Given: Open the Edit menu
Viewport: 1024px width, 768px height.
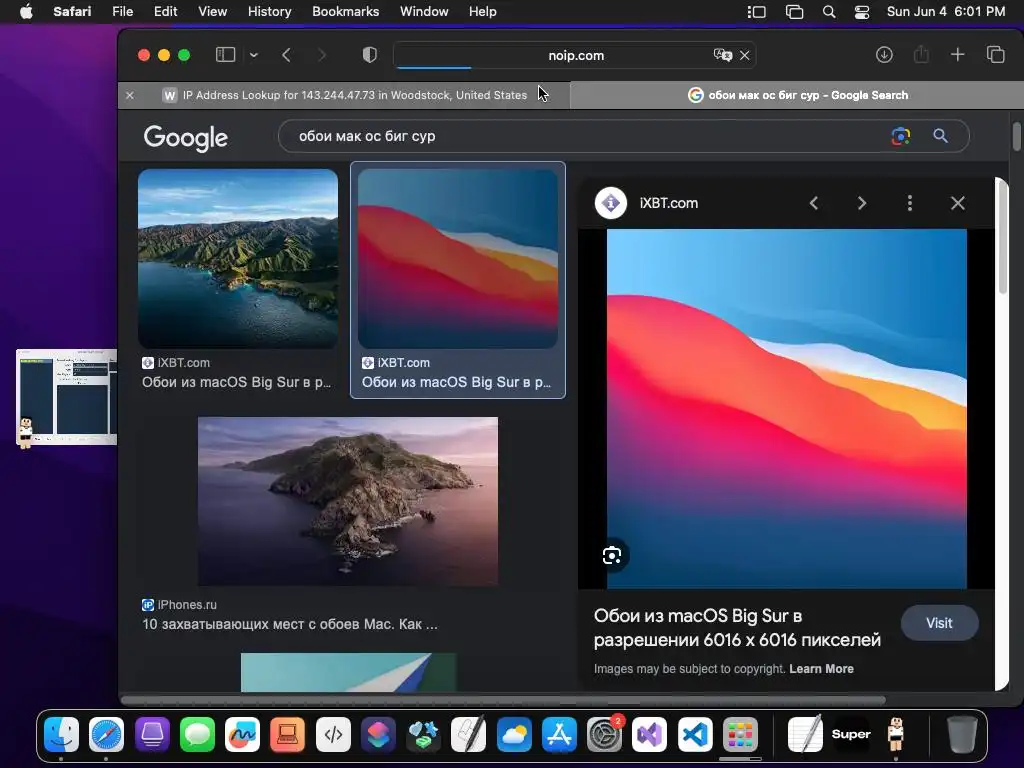Looking at the screenshot, I should (x=165, y=12).
